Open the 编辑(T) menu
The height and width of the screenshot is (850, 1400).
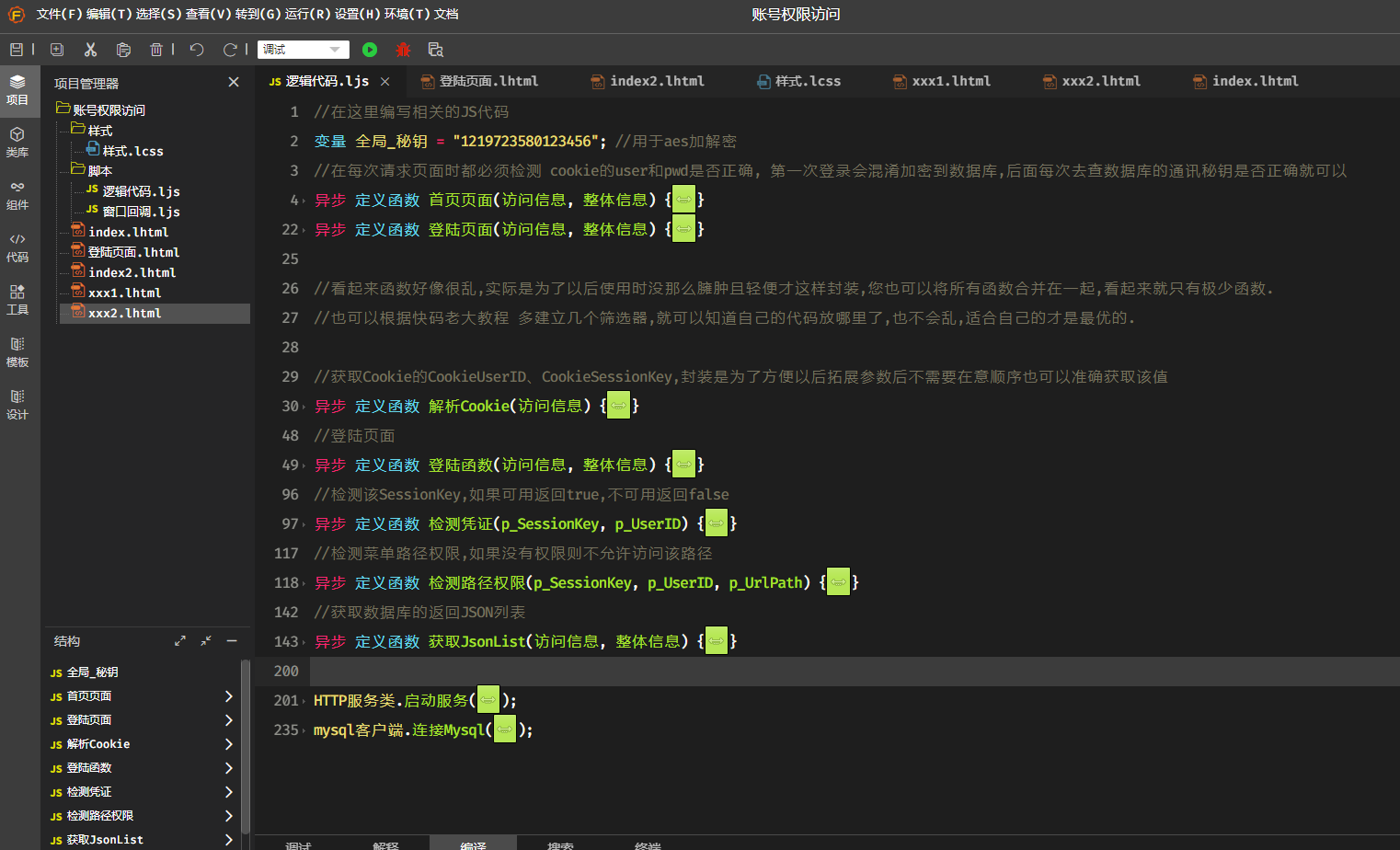[x=109, y=15]
